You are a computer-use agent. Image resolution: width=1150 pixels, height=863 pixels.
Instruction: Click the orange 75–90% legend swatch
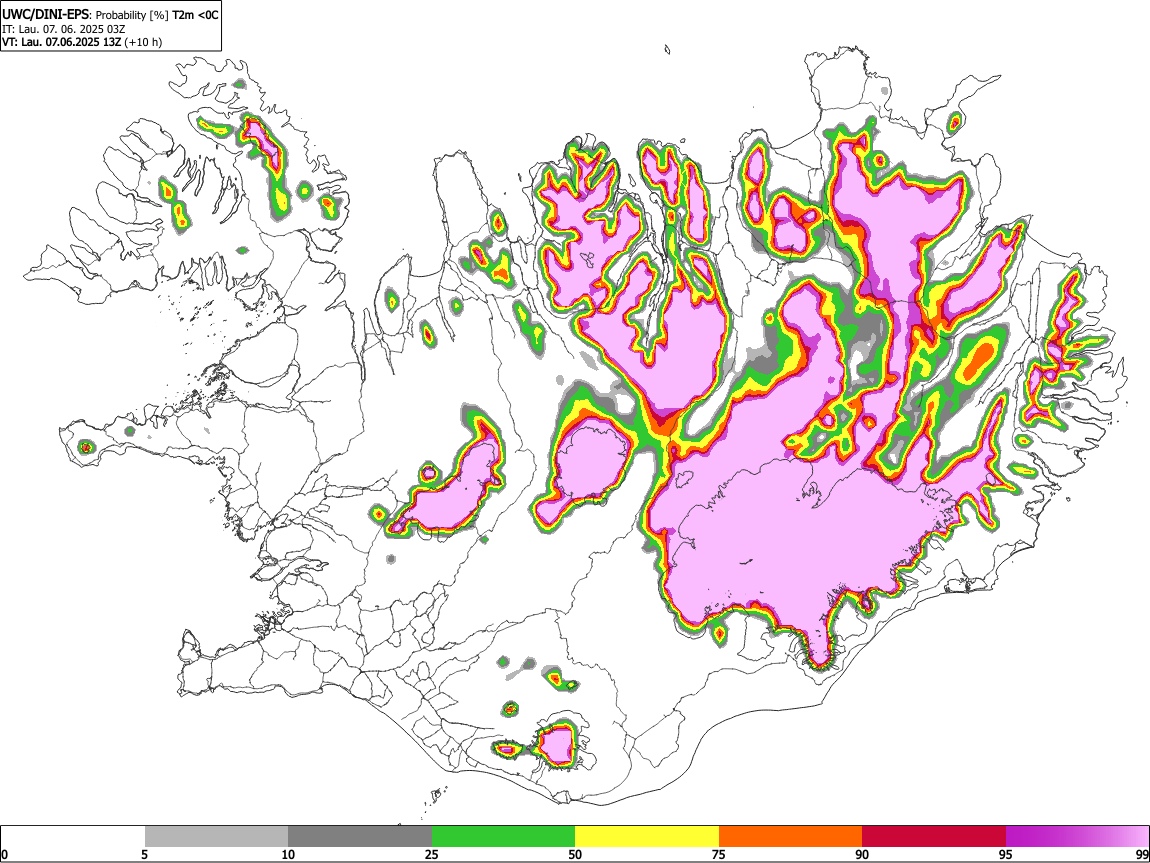(791, 837)
